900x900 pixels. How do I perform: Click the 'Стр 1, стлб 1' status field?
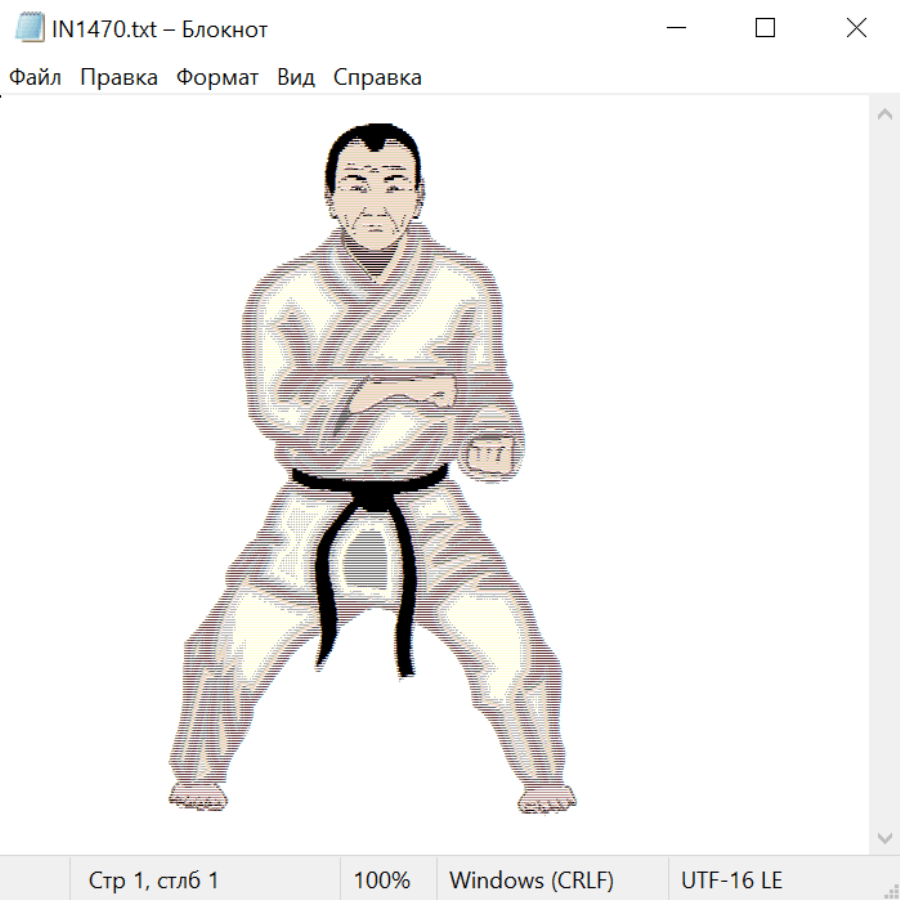(x=154, y=880)
